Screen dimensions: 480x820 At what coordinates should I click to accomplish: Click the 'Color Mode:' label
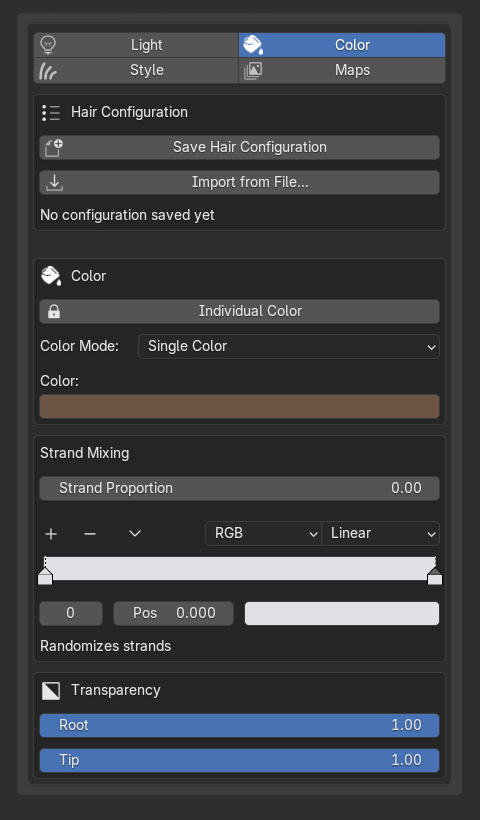click(x=79, y=346)
